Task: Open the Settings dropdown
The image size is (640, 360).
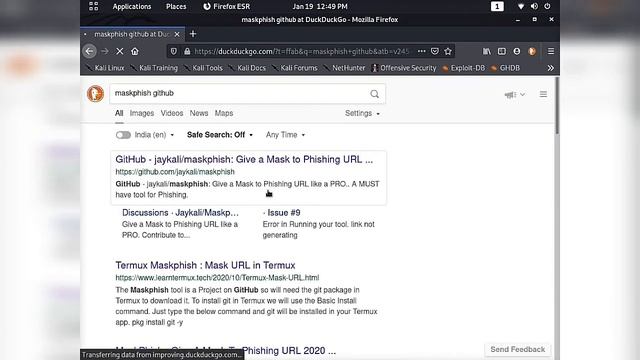Action: [x=362, y=113]
